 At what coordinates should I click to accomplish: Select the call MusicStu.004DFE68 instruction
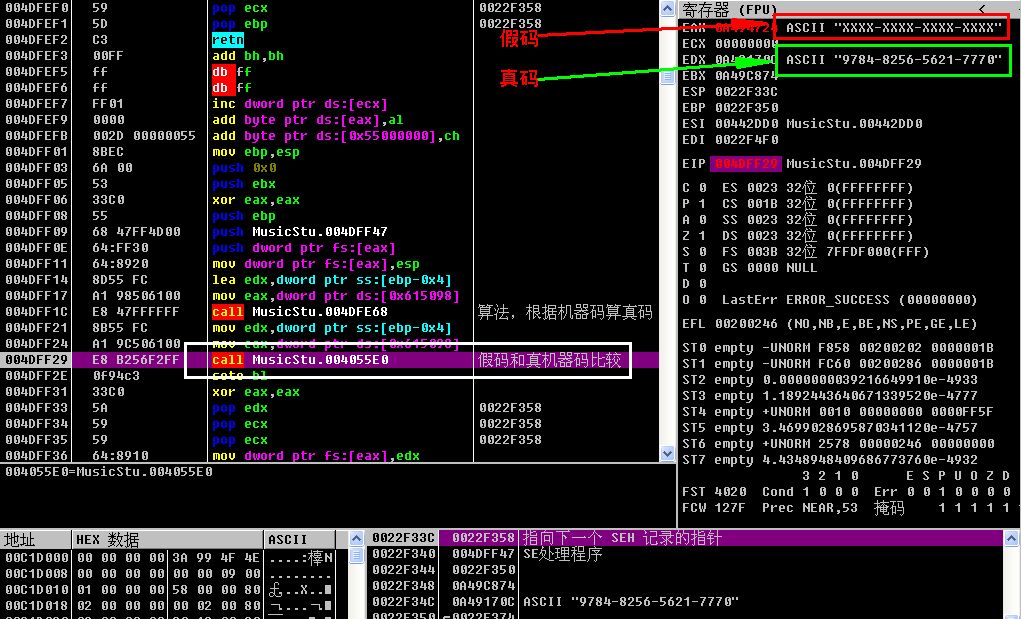click(300, 312)
